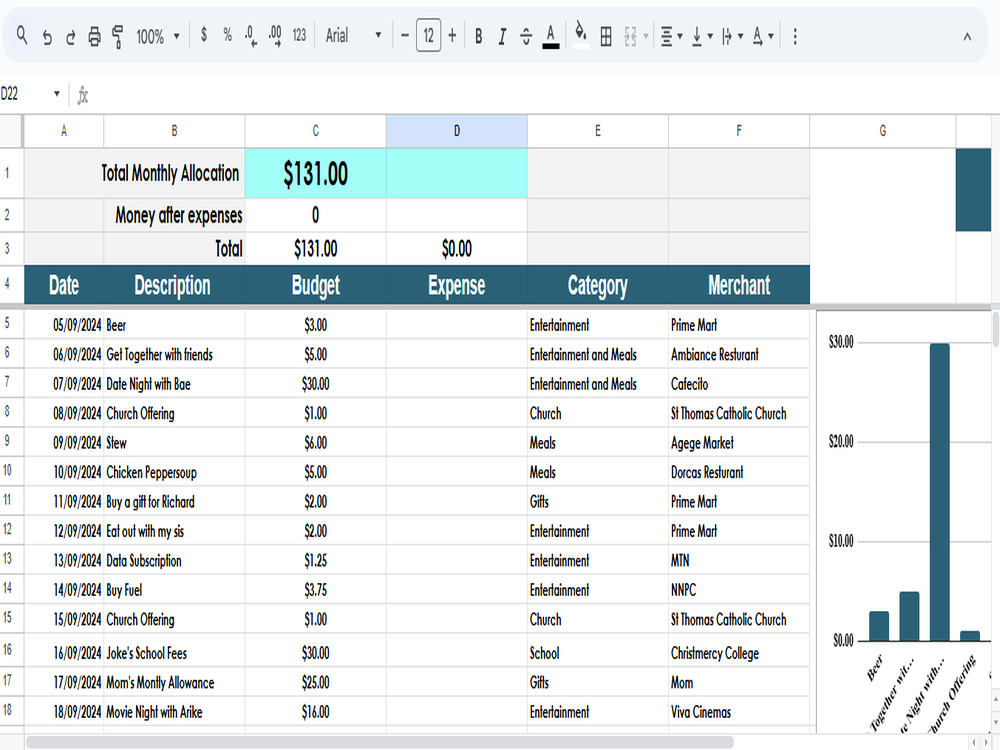The height and width of the screenshot is (750, 1000).
Task: Click the Money after expenses value cell
Action: click(x=315, y=215)
